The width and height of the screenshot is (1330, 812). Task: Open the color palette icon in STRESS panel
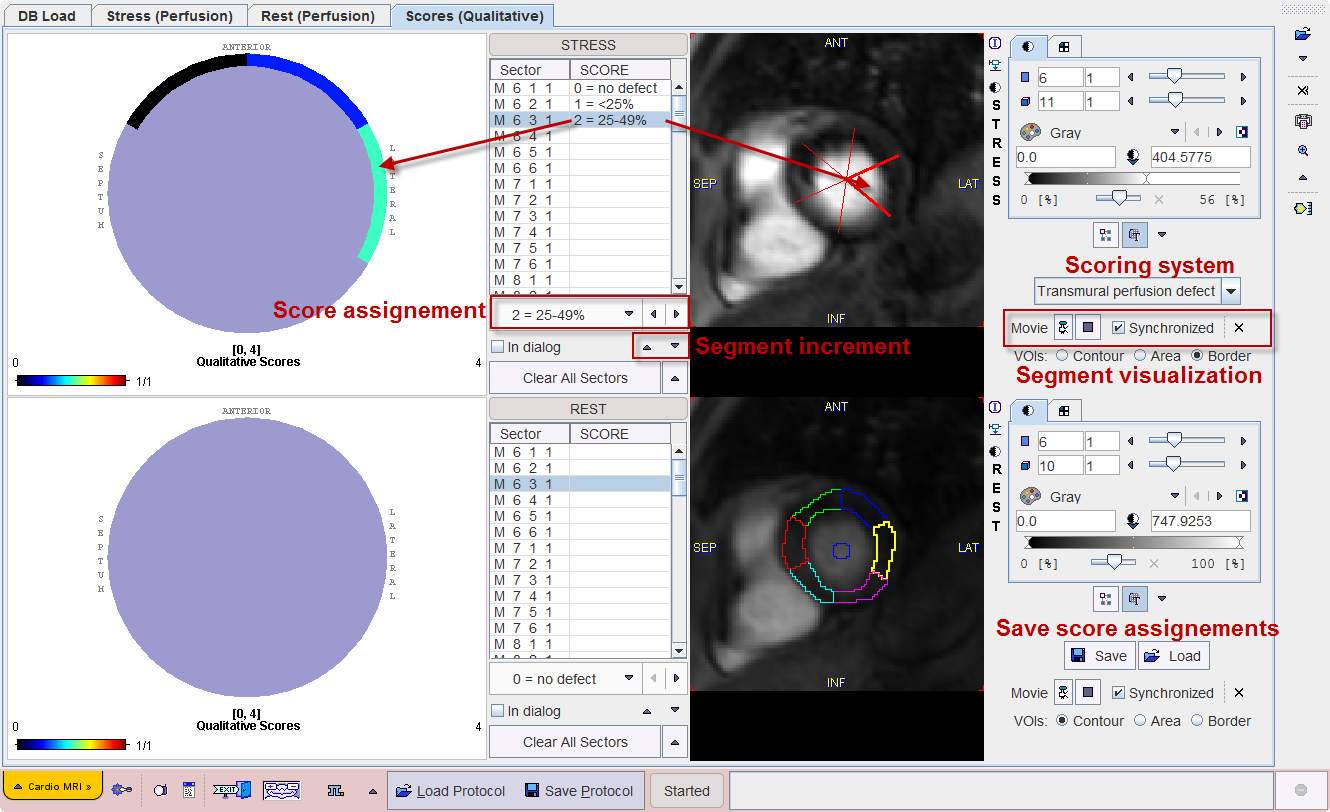(x=1029, y=132)
